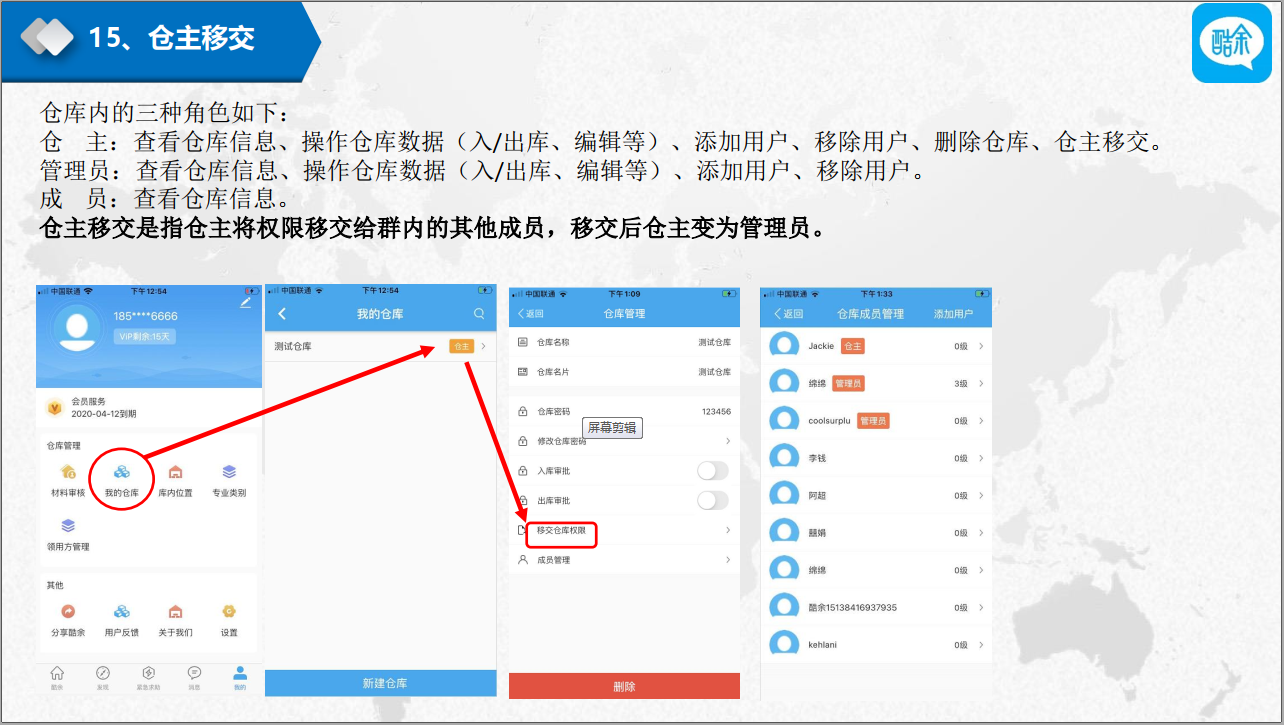This screenshot has width=1284, height=725.
Task: Toggle the 入库审批 switch
Action: pos(713,471)
